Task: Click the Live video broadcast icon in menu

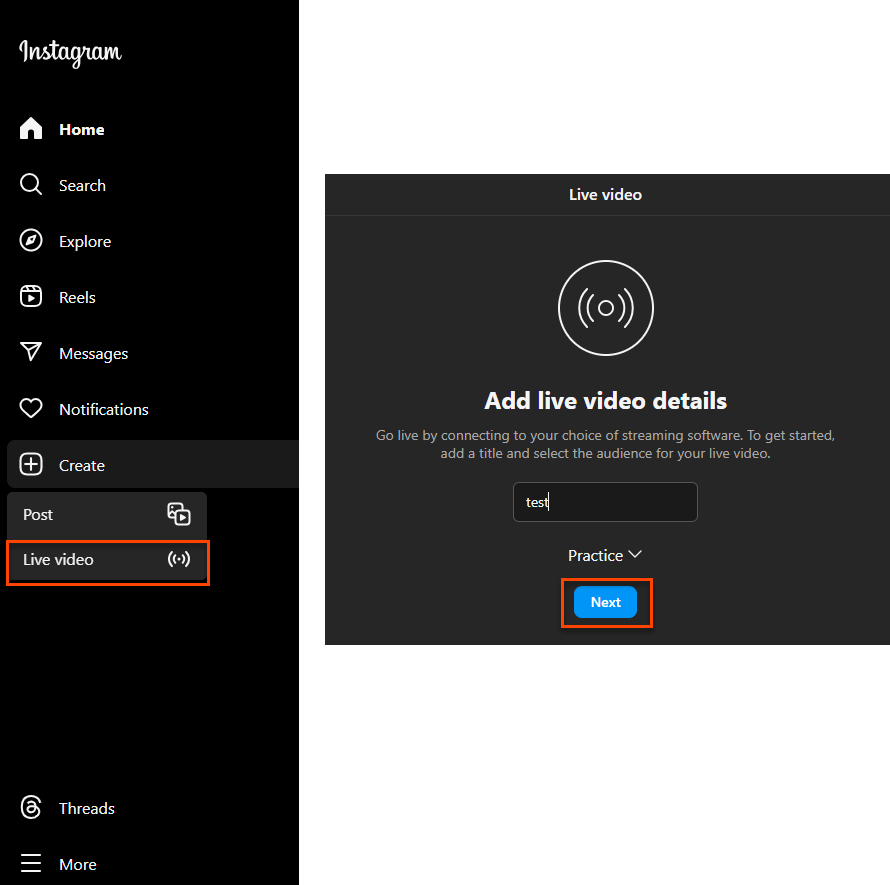Action: (x=179, y=559)
